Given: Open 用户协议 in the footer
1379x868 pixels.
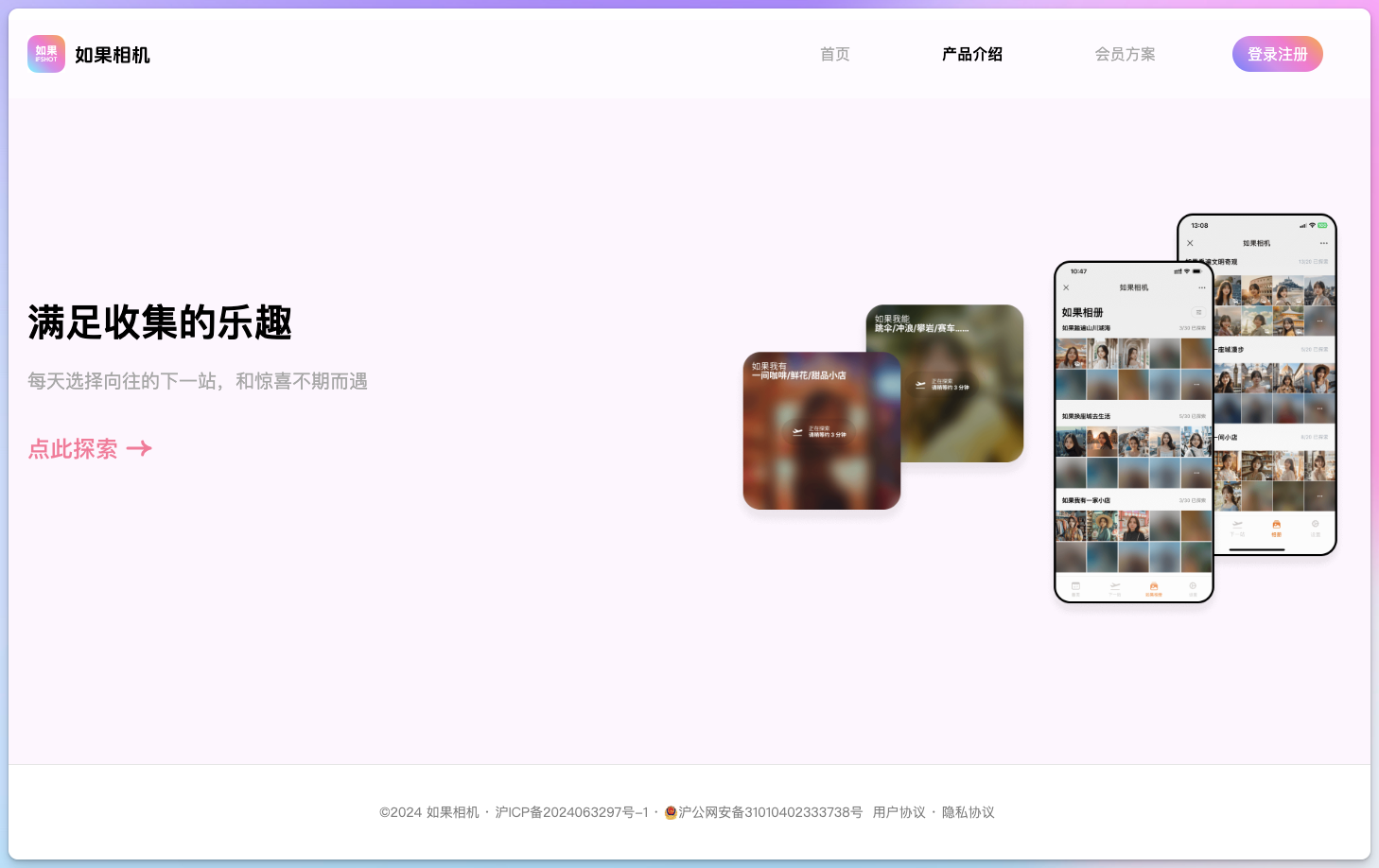Looking at the screenshot, I should tap(899, 812).
